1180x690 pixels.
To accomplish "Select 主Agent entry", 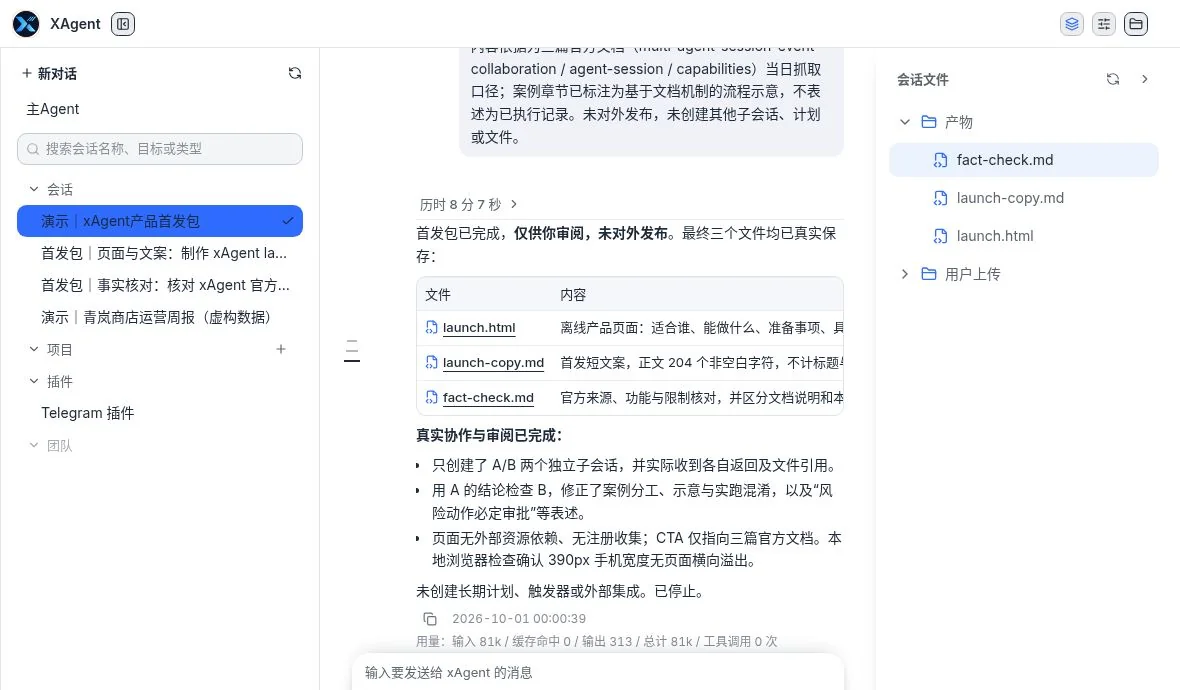I will 53,109.
